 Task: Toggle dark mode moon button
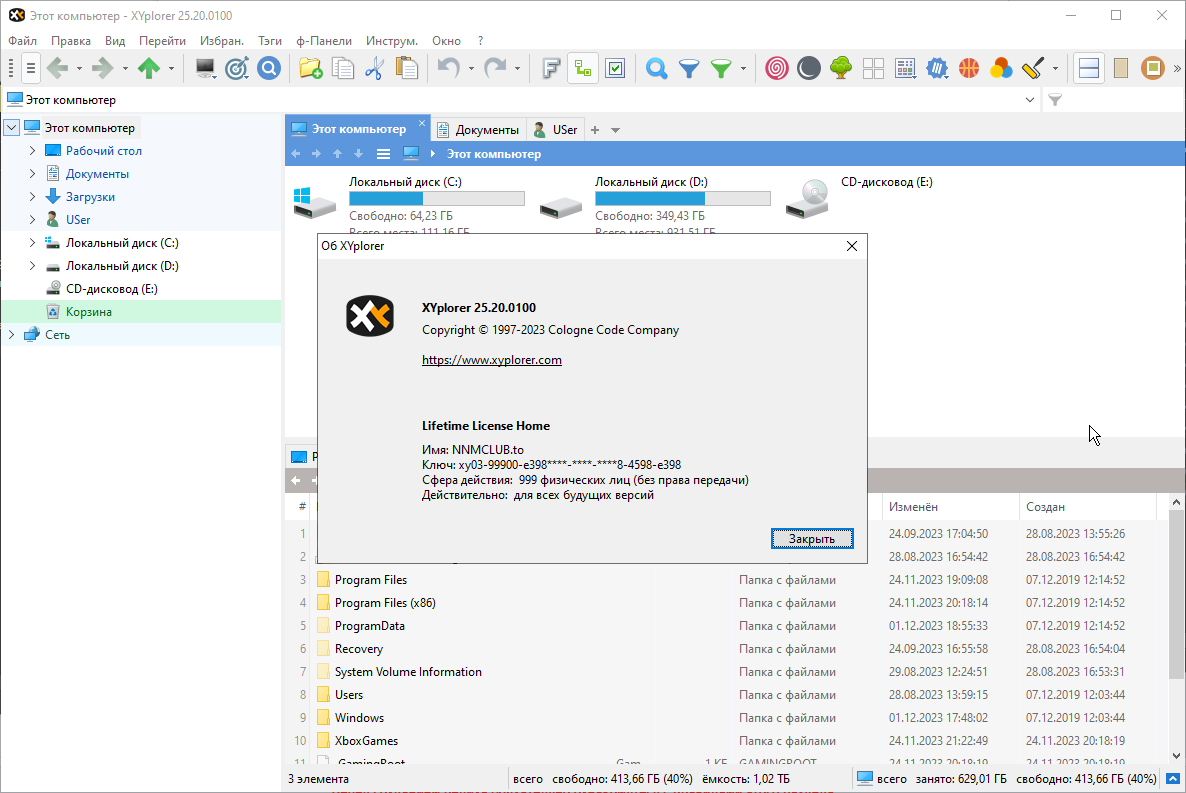809,68
